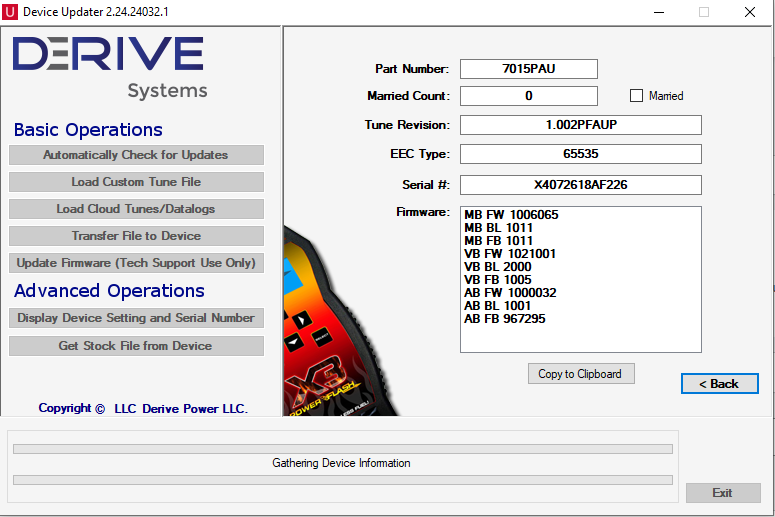Choose Transfer File to Device
The image size is (775, 517).
[136, 236]
